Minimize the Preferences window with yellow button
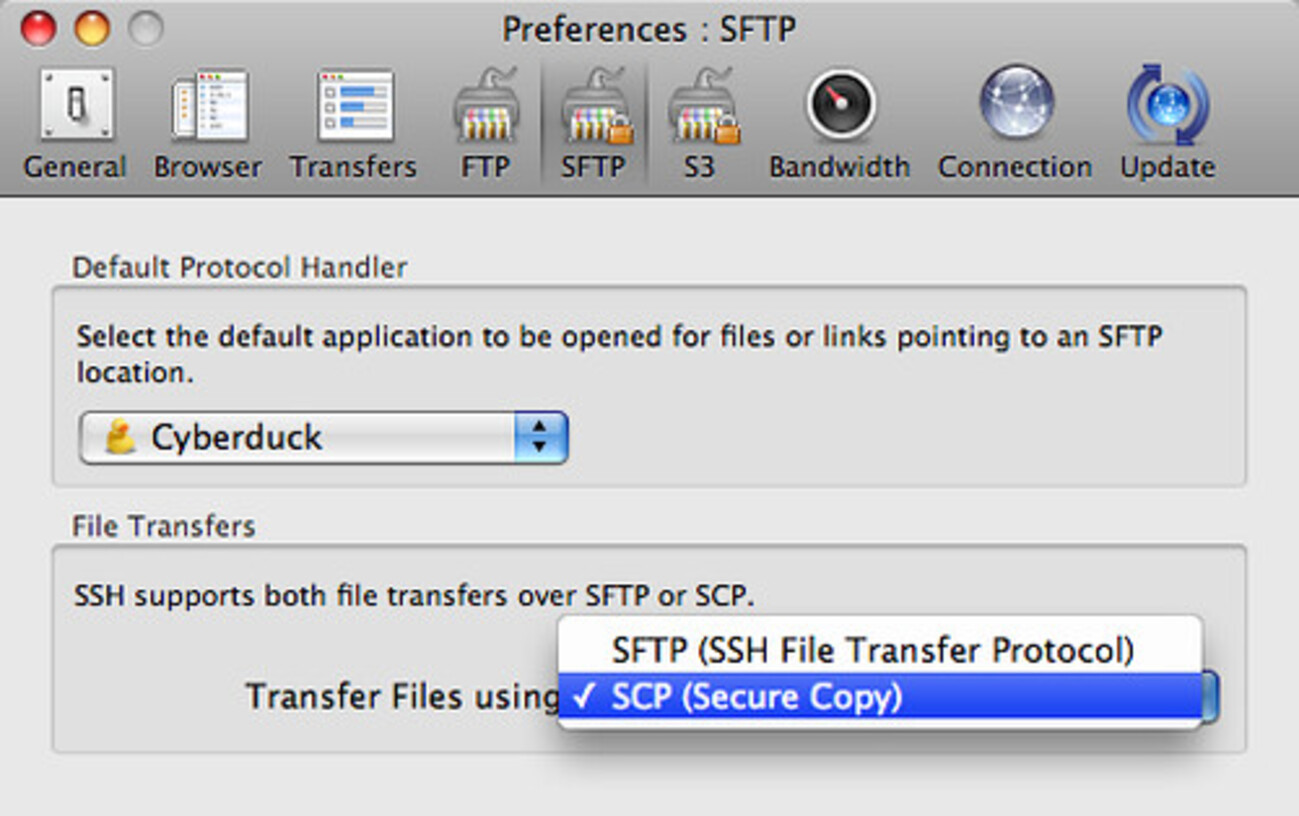This screenshot has height=816, width=1299. point(92,29)
